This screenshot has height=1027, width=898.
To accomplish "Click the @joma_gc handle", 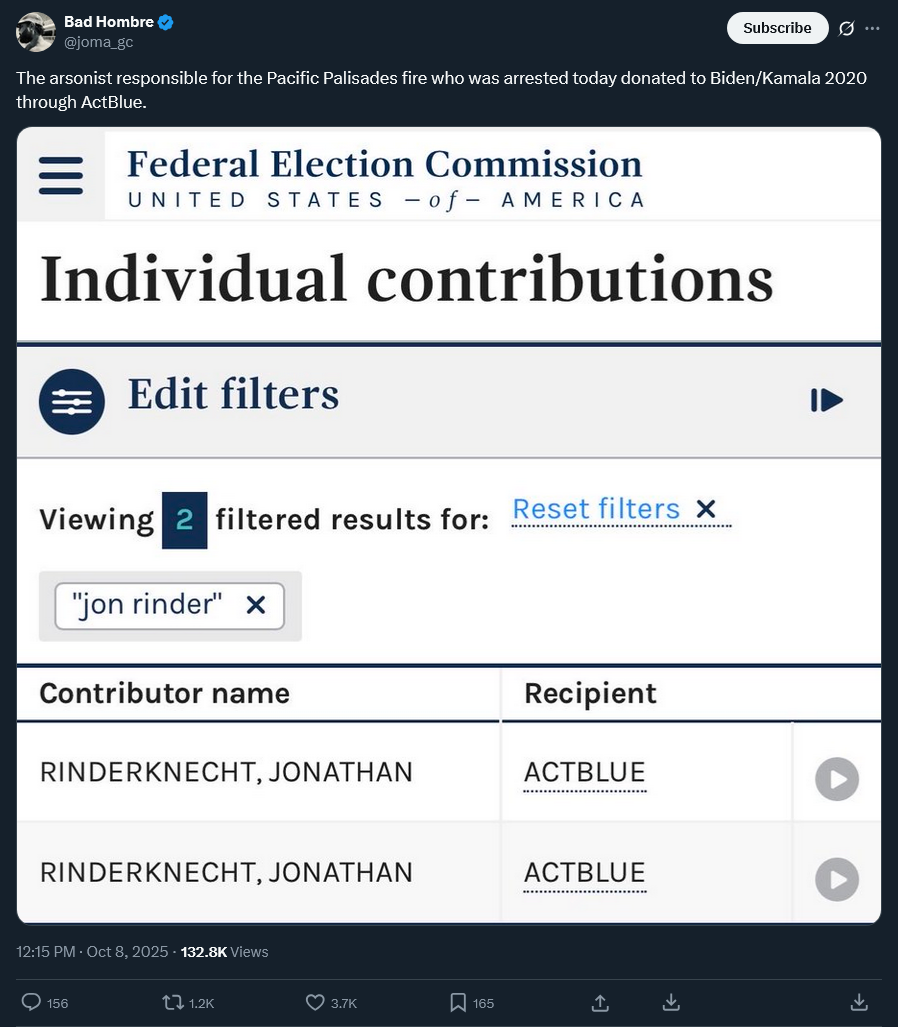I will [x=99, y=42].
